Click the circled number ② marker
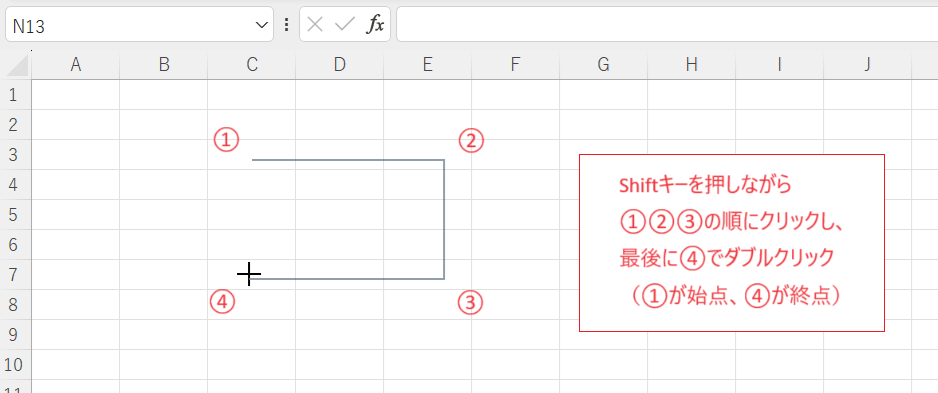 471,141
